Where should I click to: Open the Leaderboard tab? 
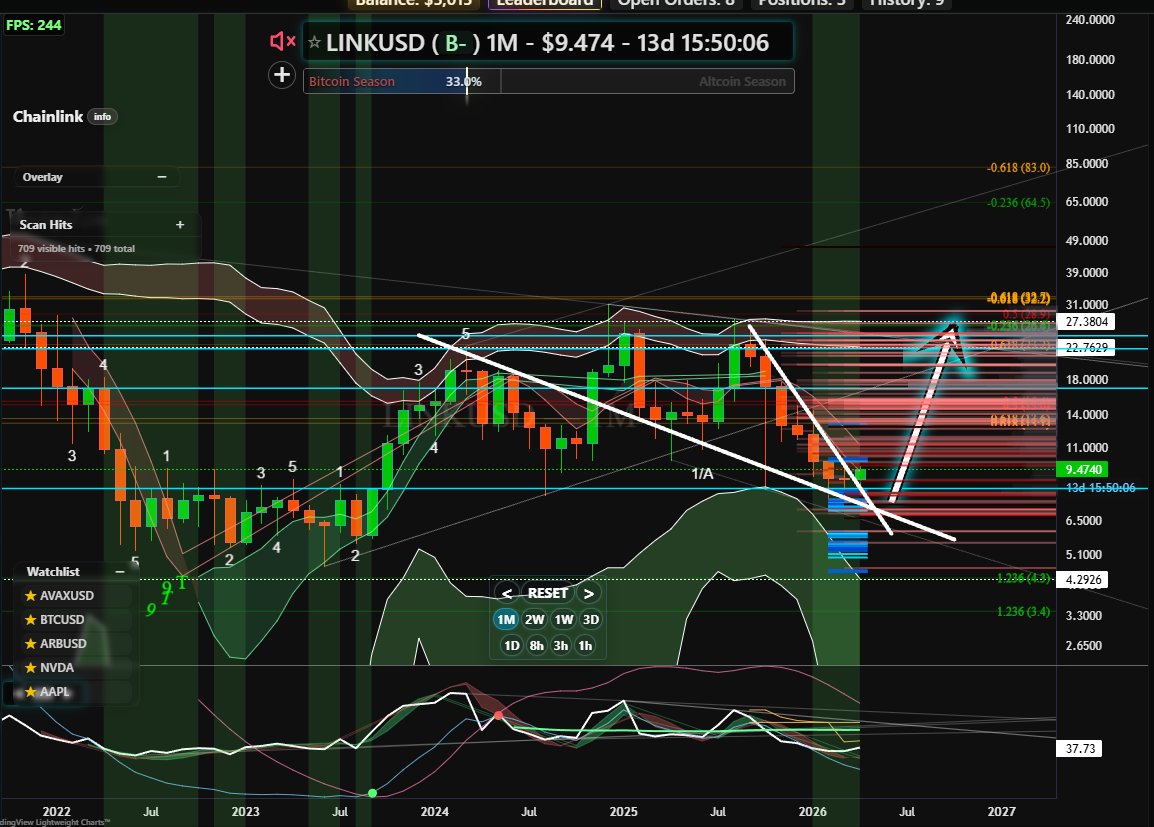(x=544, y=2)
